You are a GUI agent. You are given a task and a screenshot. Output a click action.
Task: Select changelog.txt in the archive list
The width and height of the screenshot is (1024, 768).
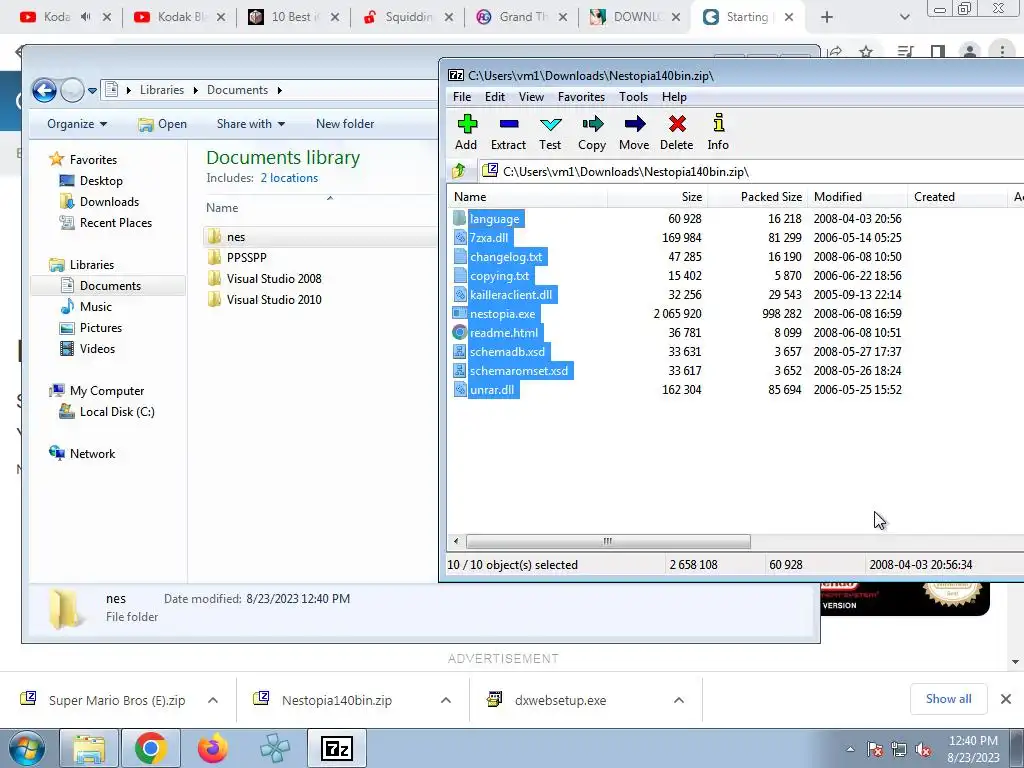pyautogui.click(x=506, y=257)
